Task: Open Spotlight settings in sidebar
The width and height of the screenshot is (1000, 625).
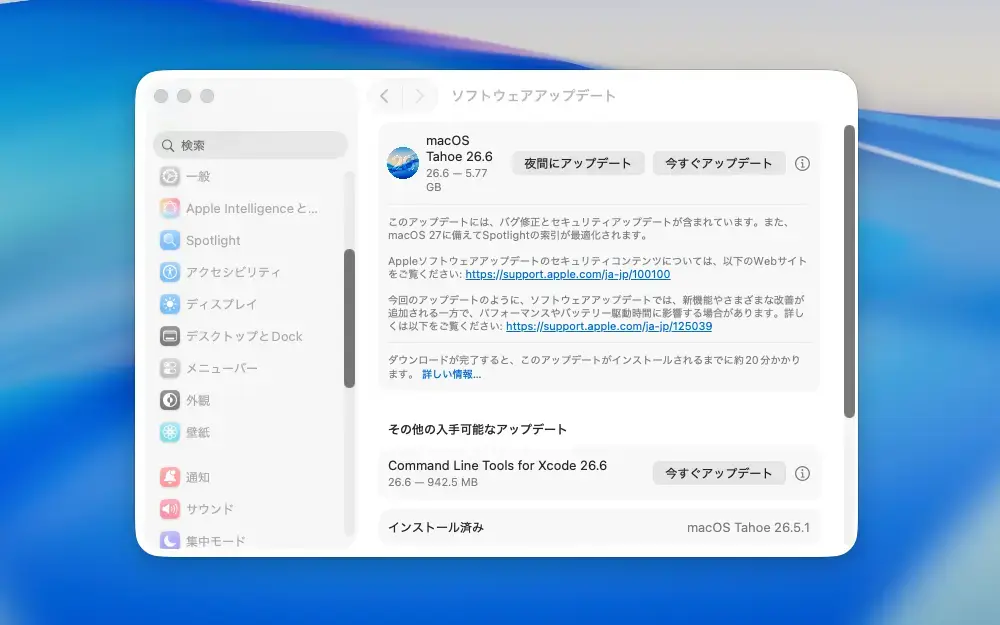Action: (x=170, y=240)
